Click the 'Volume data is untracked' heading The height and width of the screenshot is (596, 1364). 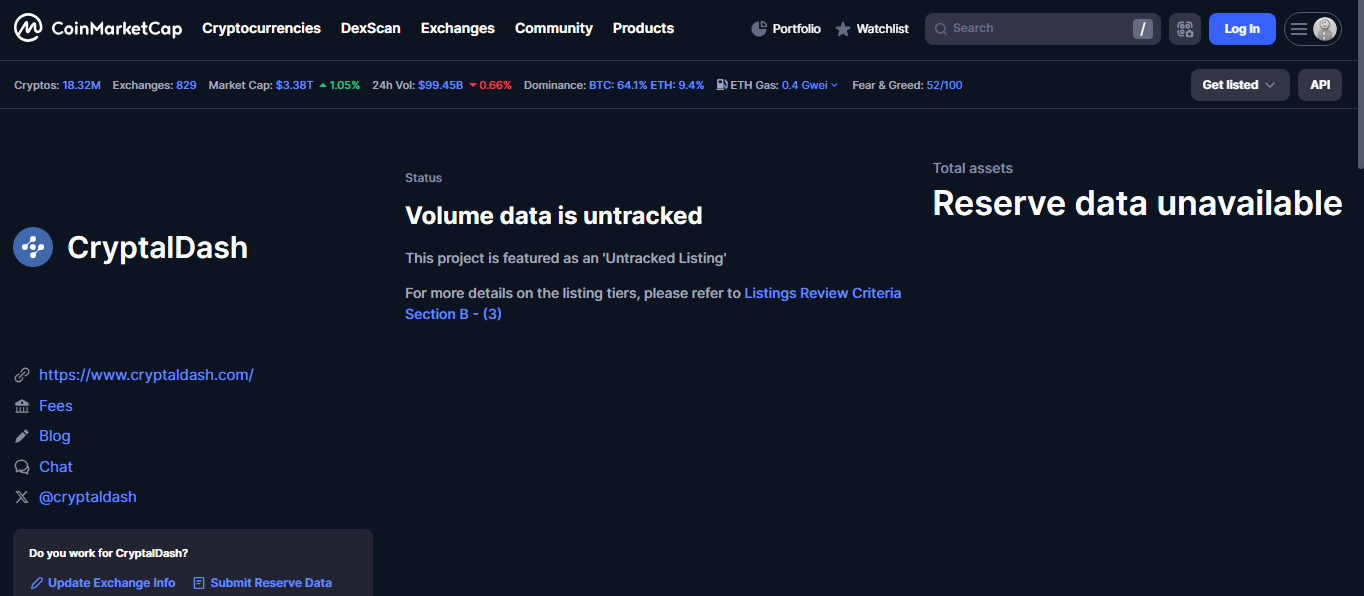554,215
